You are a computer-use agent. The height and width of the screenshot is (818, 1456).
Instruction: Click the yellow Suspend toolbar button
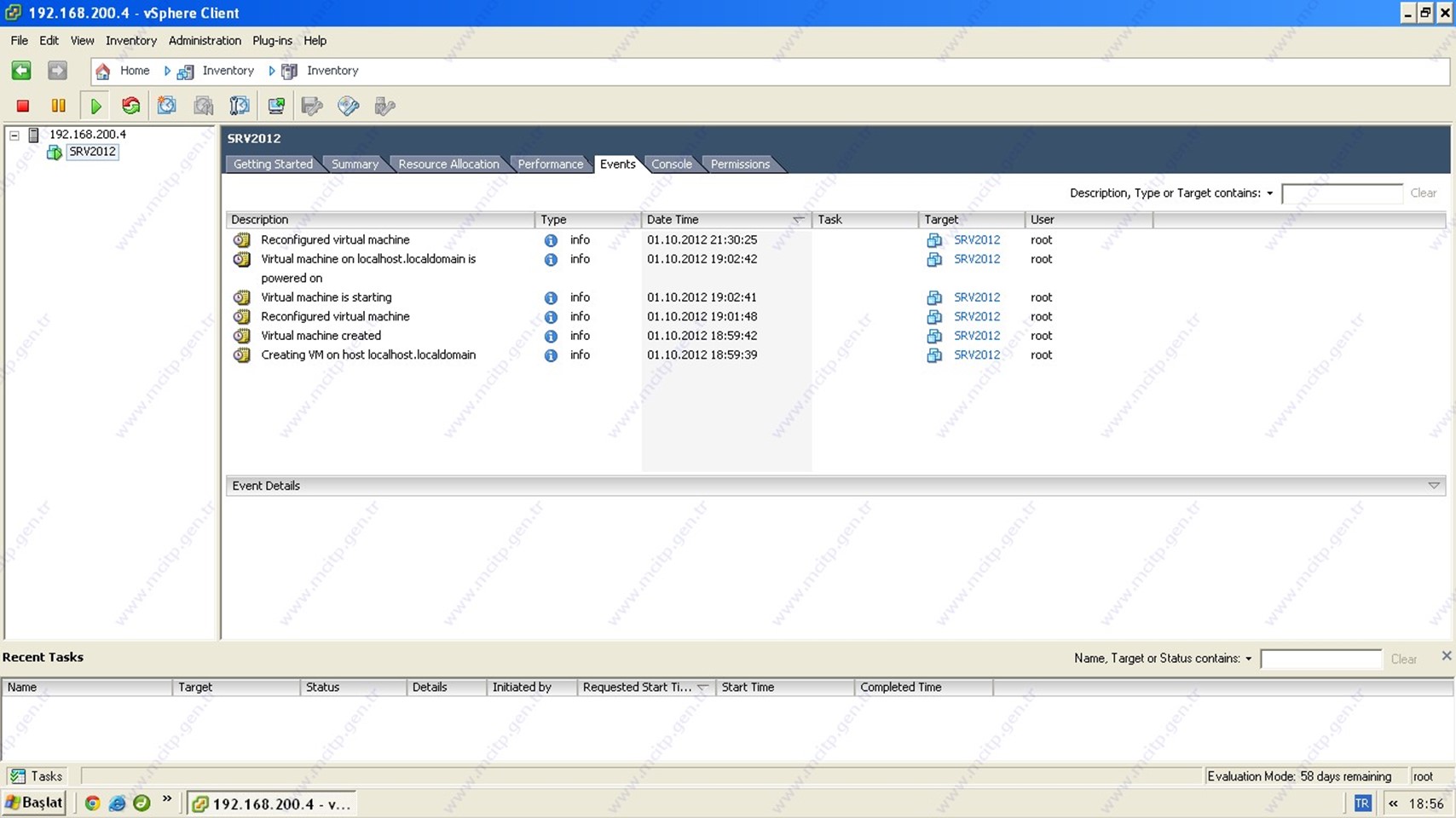(59, 106)
